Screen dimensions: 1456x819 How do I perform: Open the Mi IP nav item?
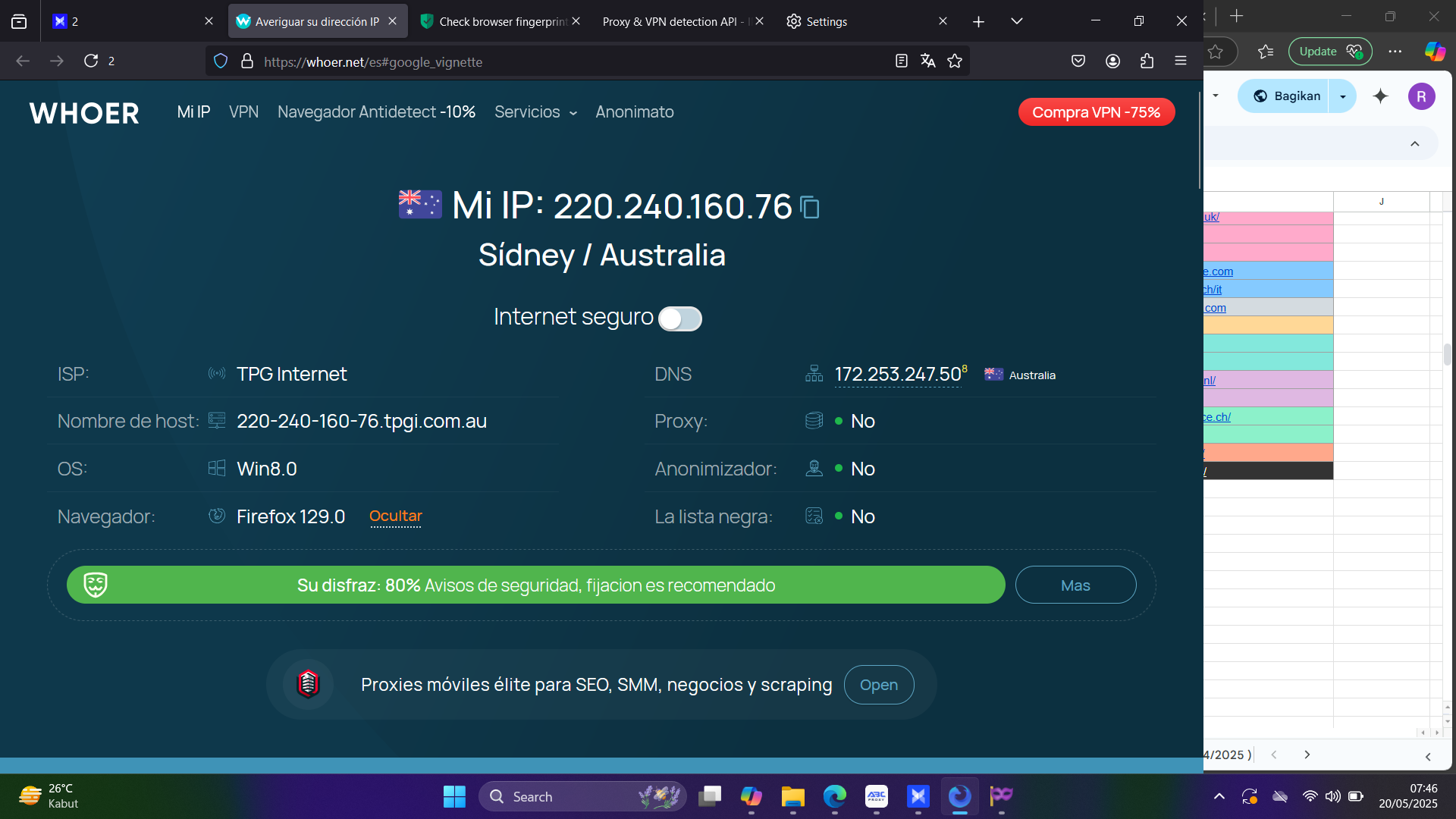click(193, 112)
